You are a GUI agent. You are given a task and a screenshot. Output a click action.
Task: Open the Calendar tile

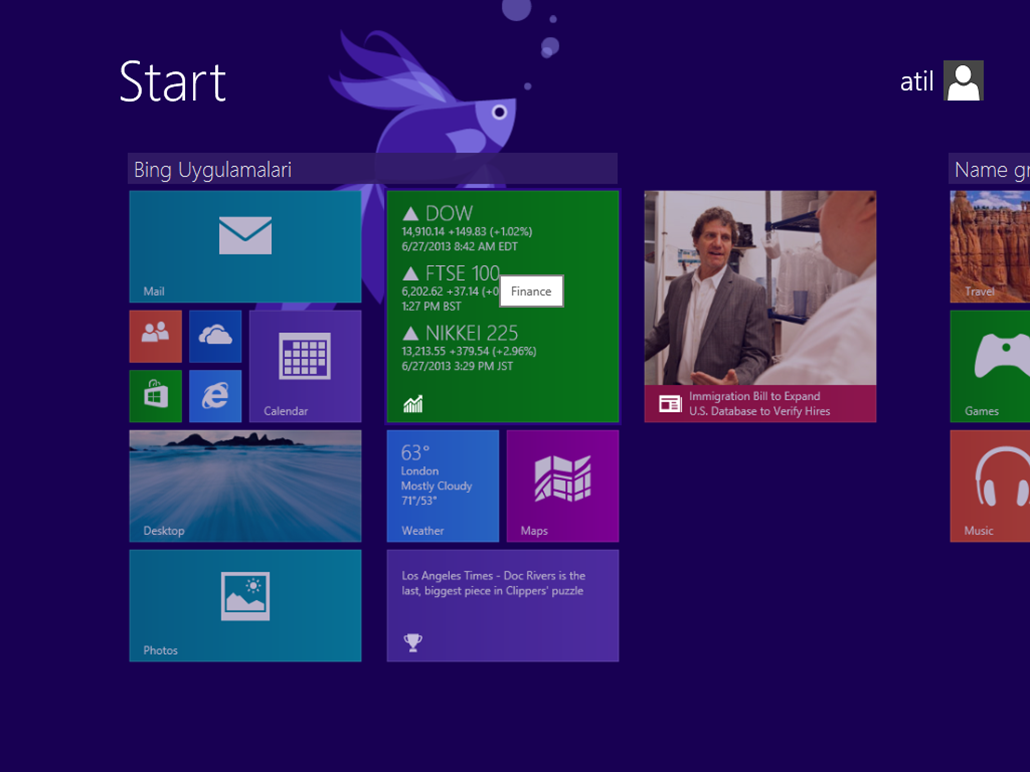tap(305, 366)
